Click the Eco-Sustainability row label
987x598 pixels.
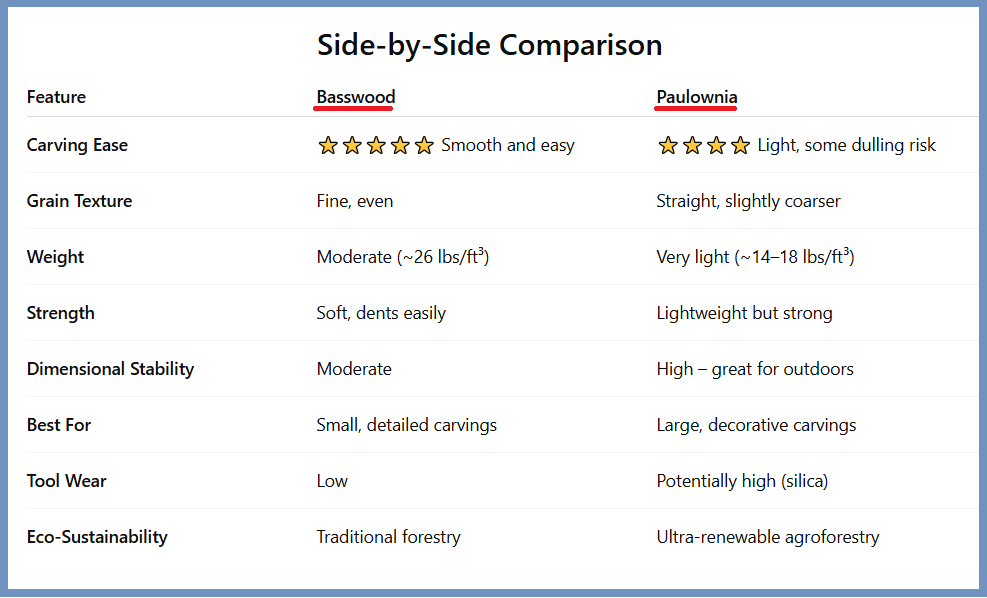[97, 537]
